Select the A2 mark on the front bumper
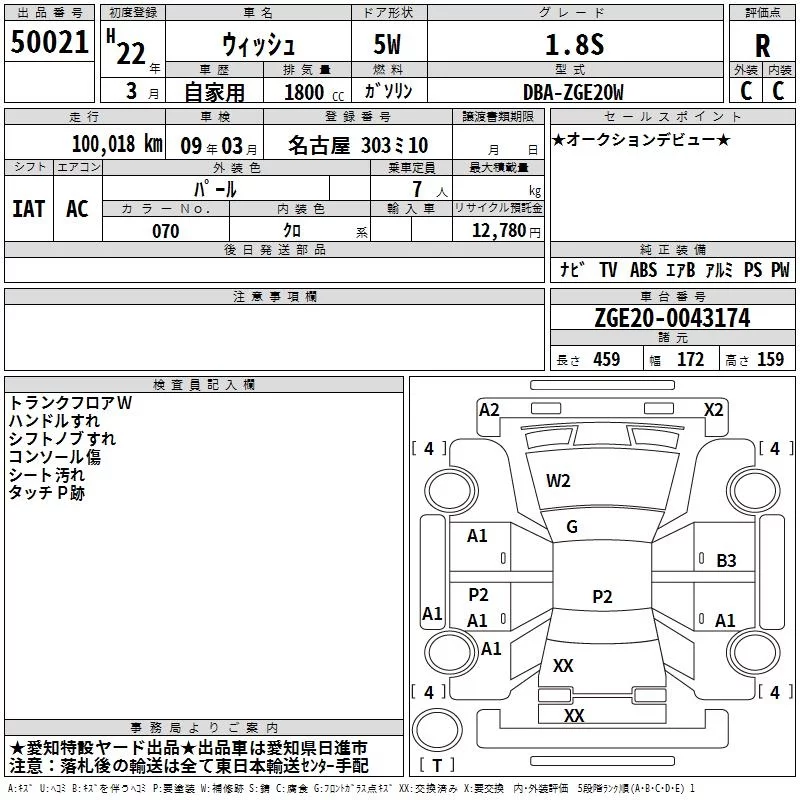 489,410
